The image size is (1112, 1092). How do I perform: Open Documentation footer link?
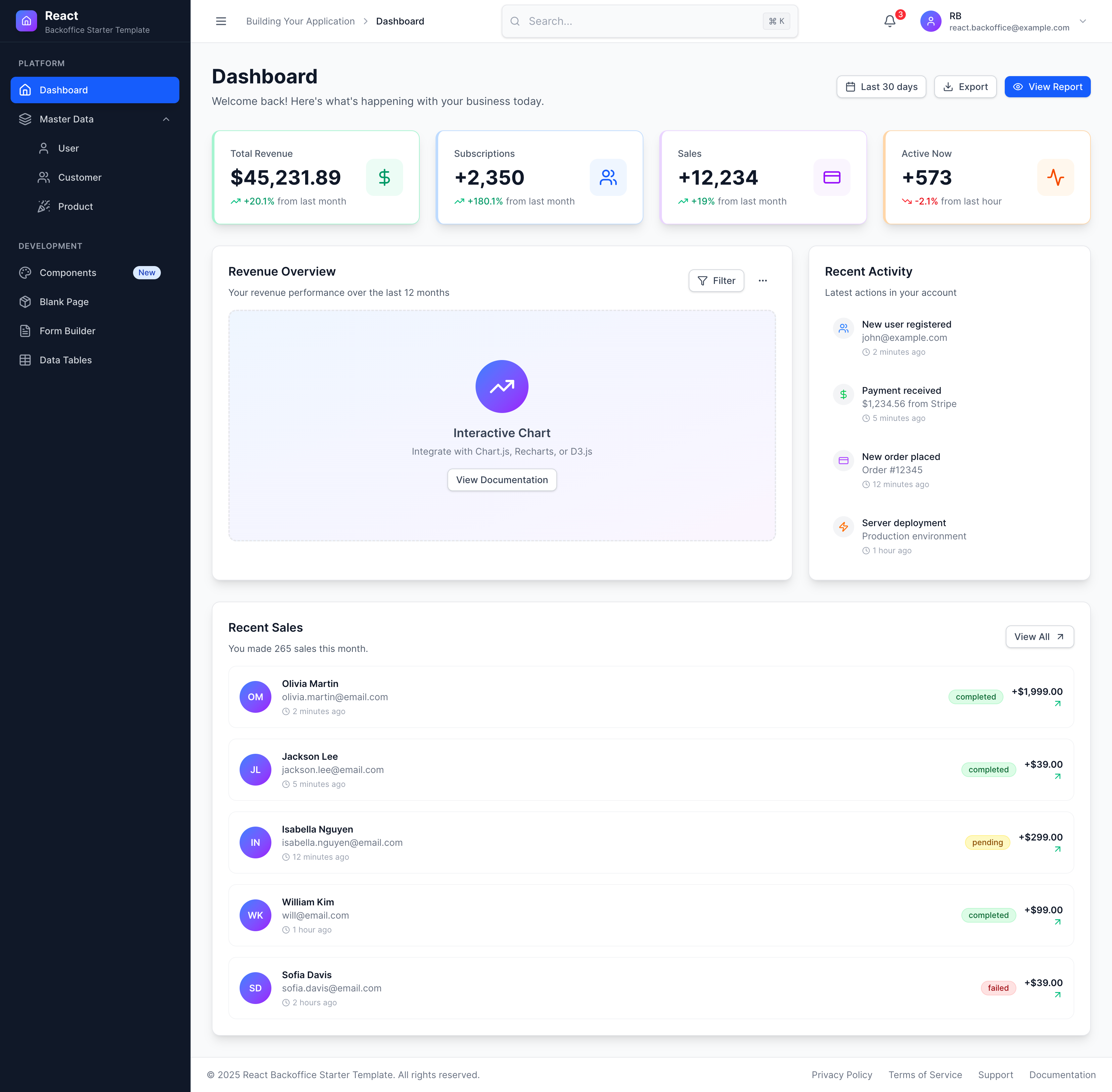(x=1062, y=1075)
